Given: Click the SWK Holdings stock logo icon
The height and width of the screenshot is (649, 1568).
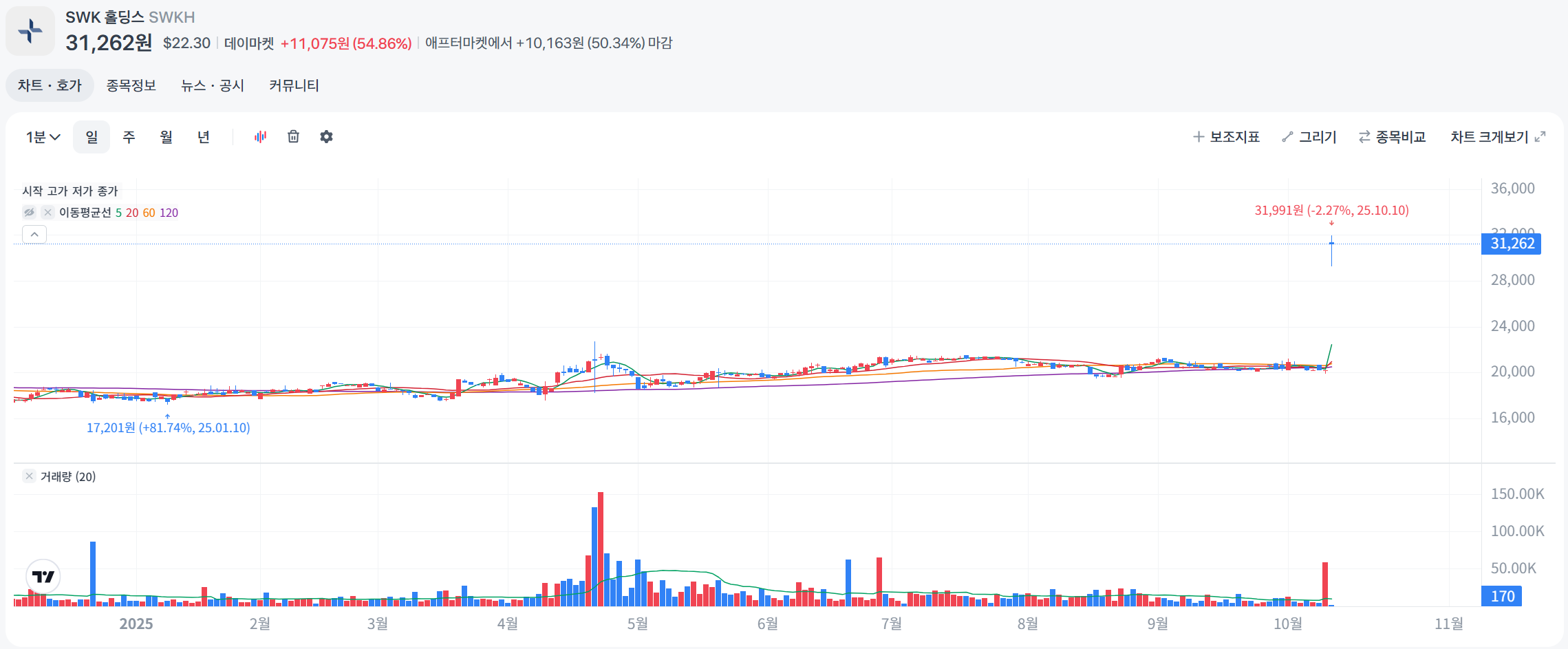Looking at the screenshot, I should 30,31.
